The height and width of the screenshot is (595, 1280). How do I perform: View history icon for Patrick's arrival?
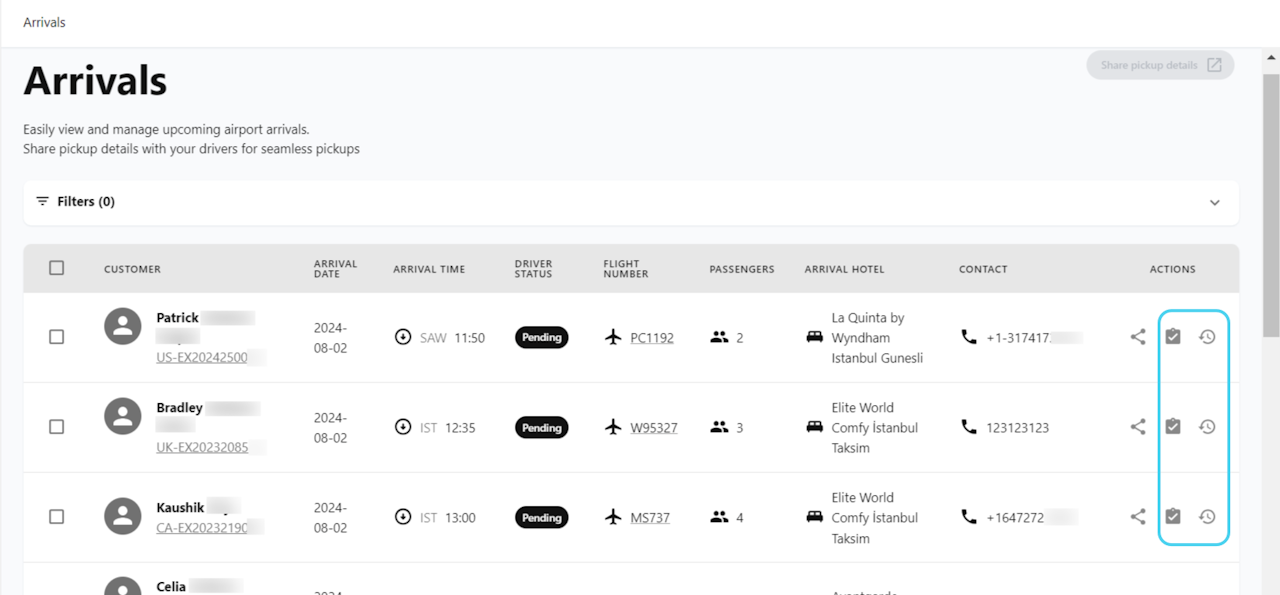(1207, 337)
